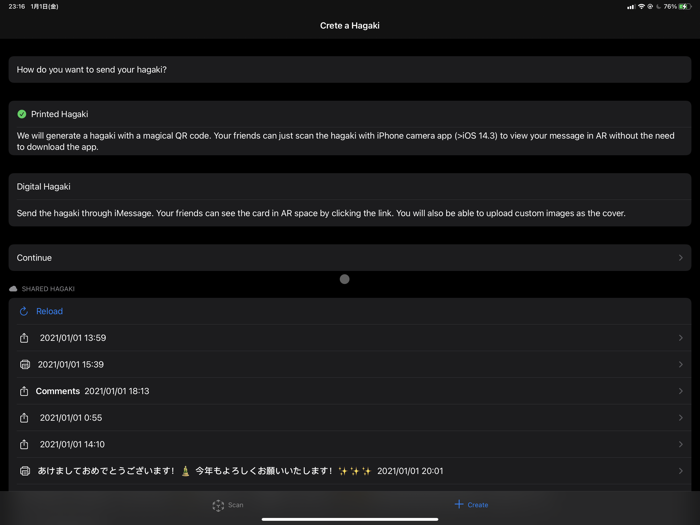The width and height of the screenshot is (700, 525).
Task: Tap the battery indicator in status bar
Action: 685,7
